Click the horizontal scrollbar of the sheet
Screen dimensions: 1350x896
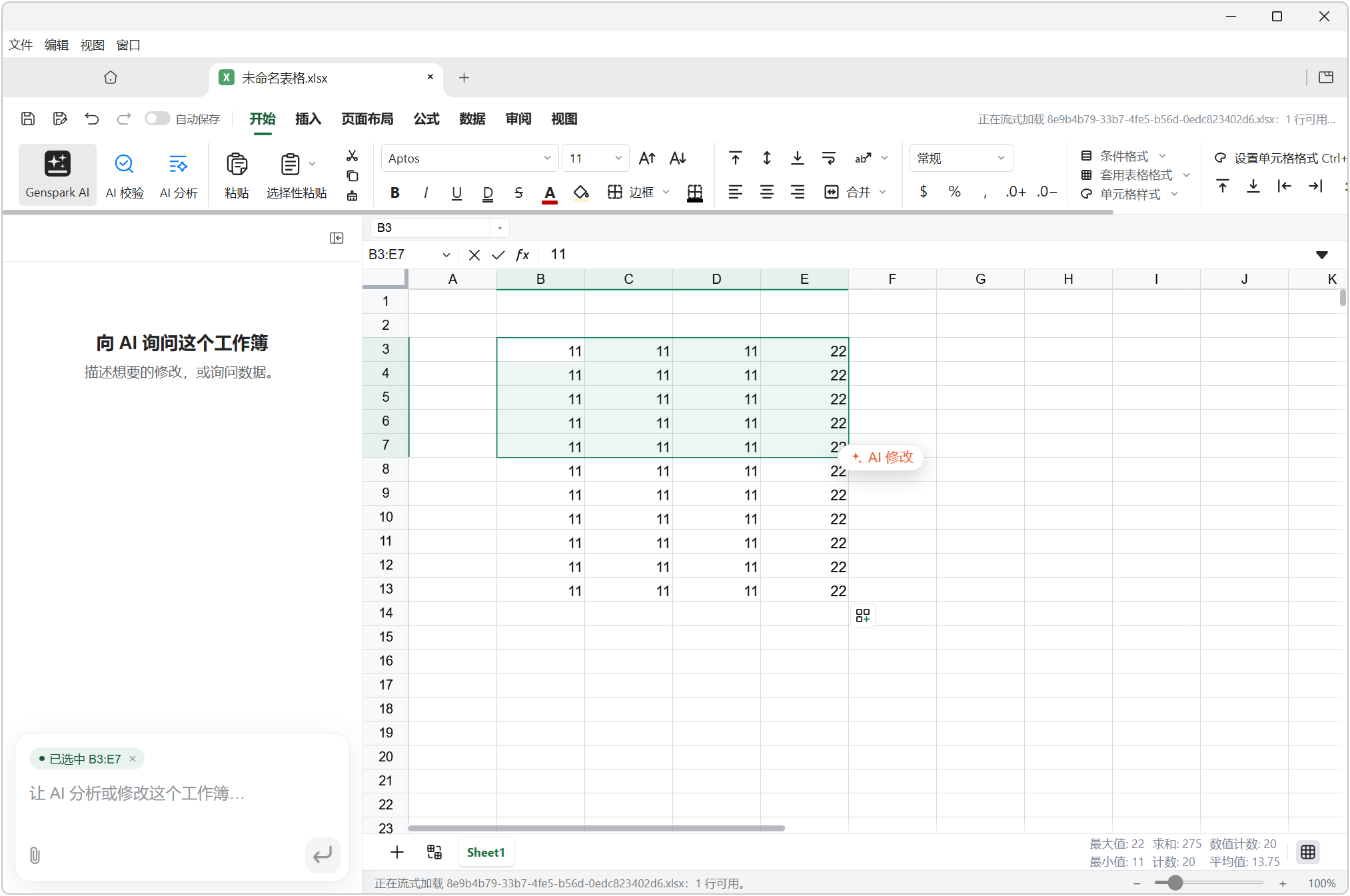click(x=597, y=828)
